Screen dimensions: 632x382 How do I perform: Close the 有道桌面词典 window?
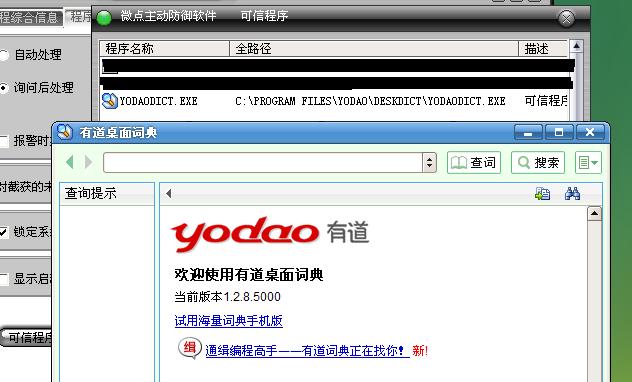[590, 132]
